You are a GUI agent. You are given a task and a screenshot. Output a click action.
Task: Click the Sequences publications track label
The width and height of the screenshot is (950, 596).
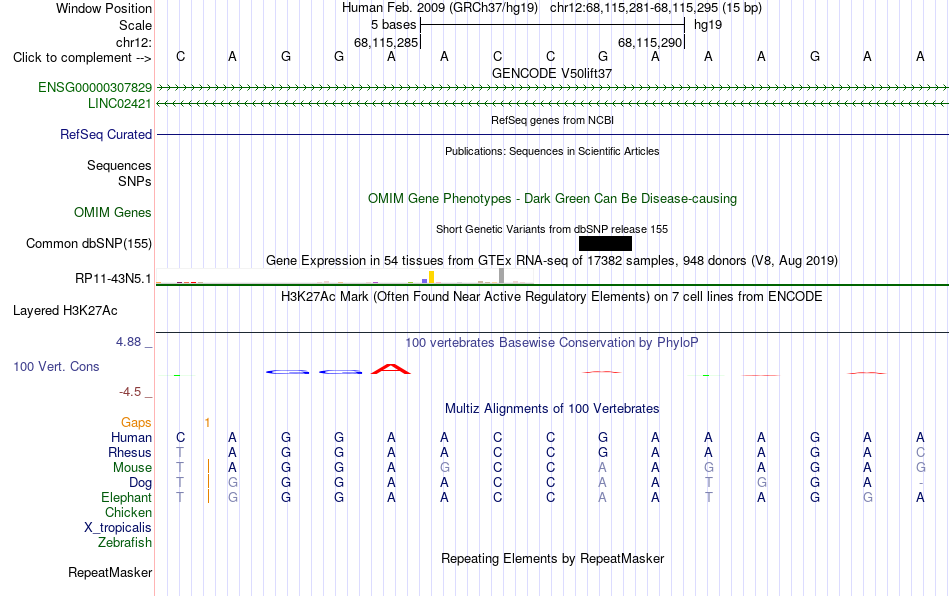[119, 165]
